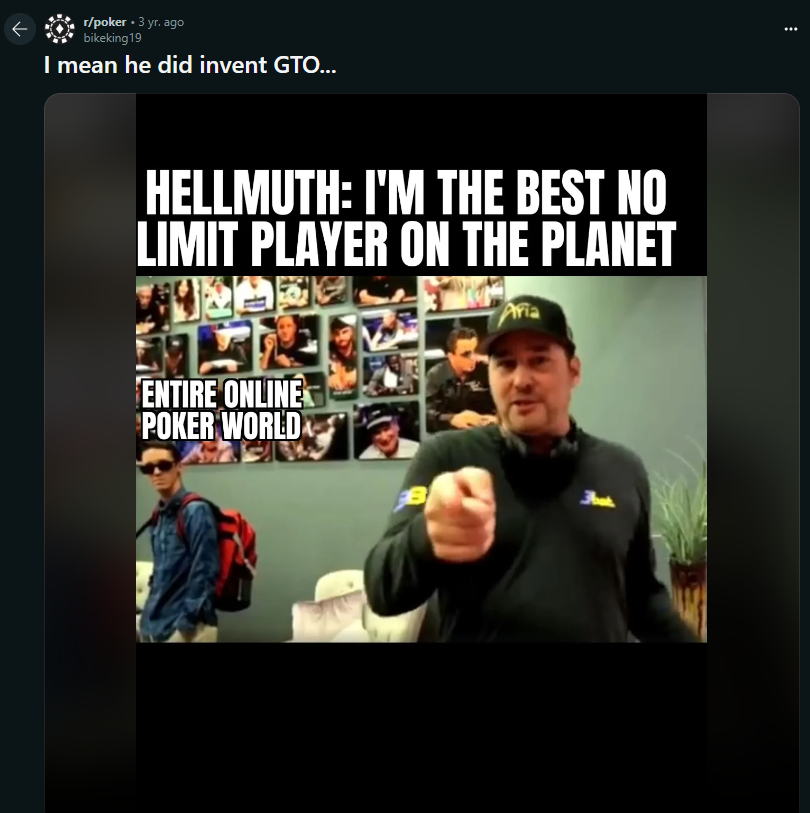Go to the r/poker community link
Screen dimensions: 810x813
coord(104,22)
